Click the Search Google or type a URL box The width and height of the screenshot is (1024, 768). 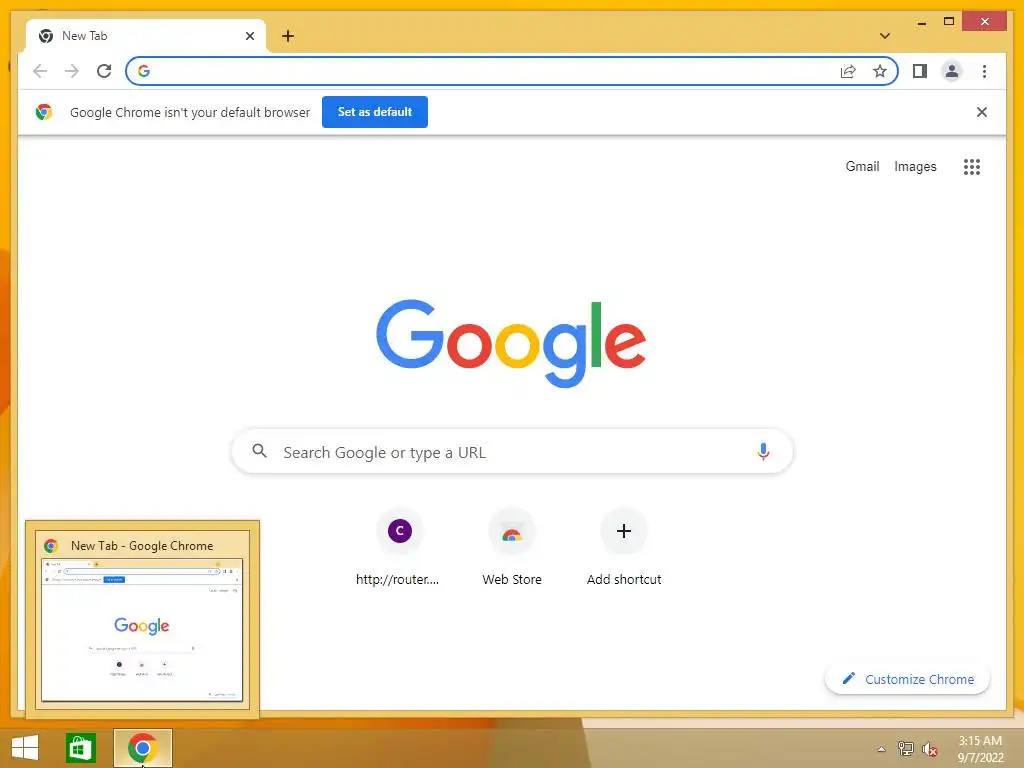pos(513,452)
